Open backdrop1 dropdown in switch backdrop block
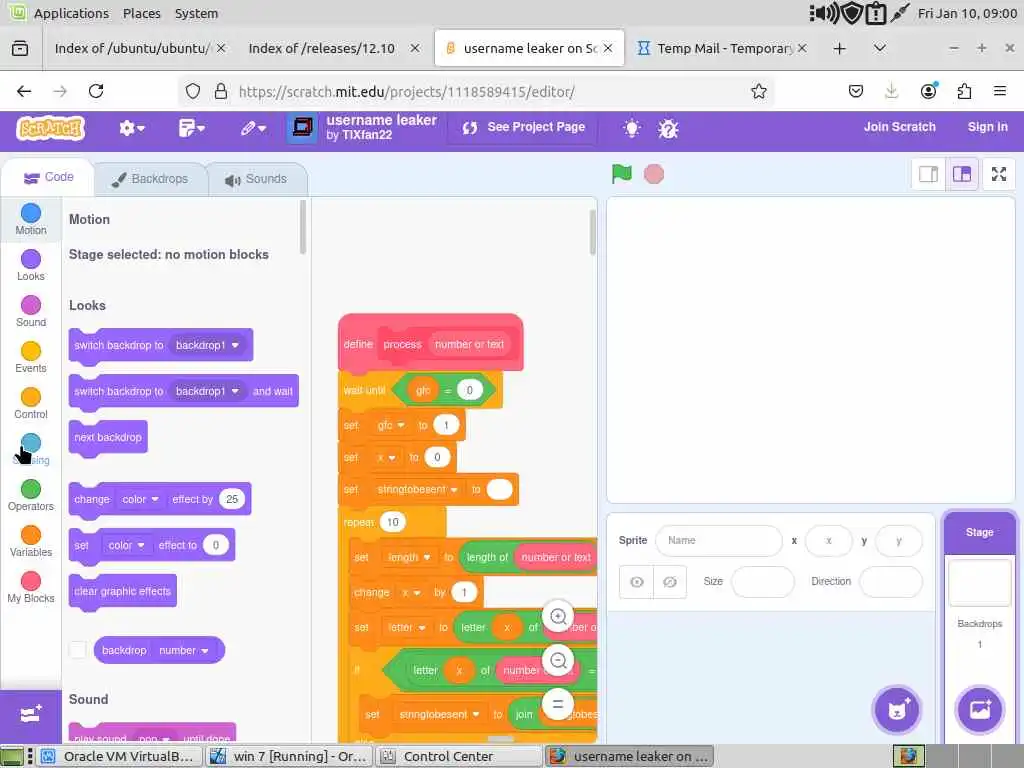 207,345
